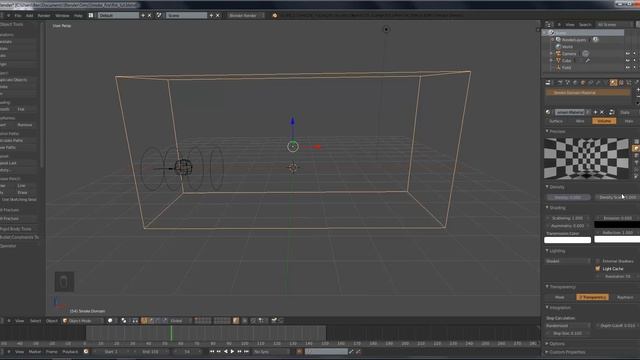This screenshot has height=360, width=640.
Task: Open the Render properties tab icon
Action: tap(560, 82)
